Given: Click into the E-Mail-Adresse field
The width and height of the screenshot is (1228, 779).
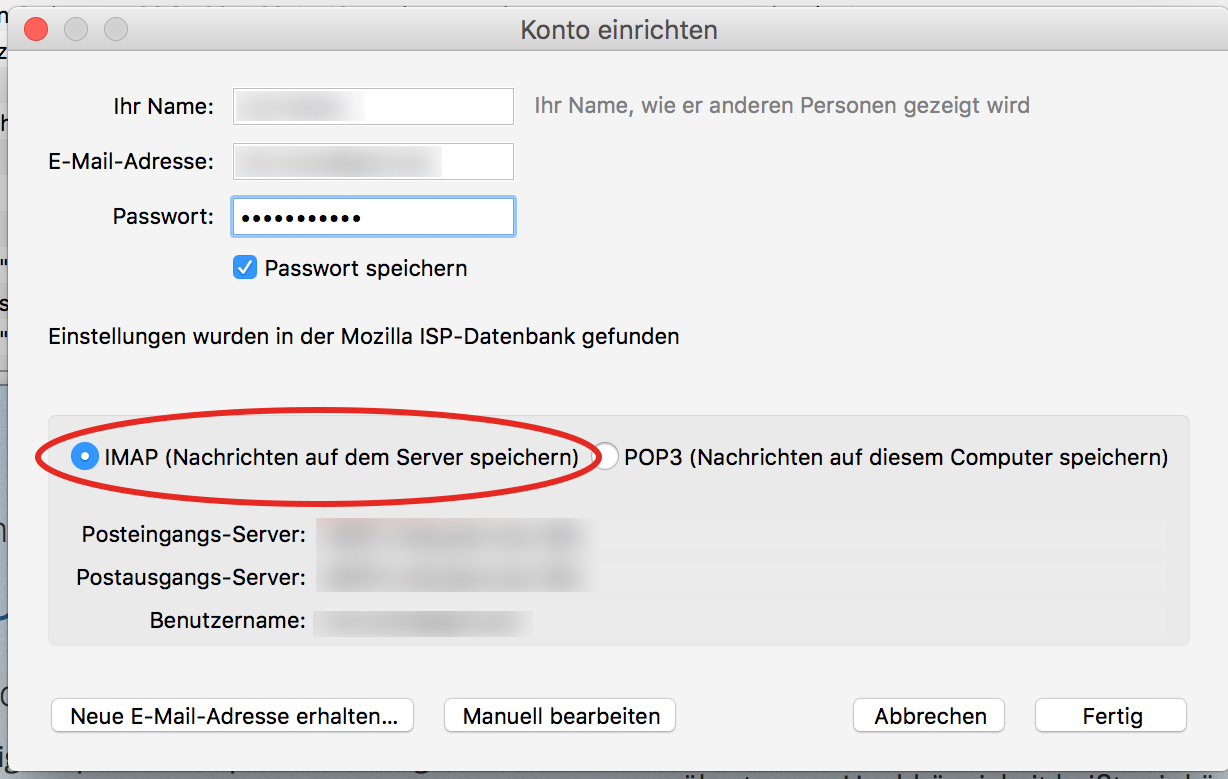Looking at the screenshot, I should (x=372, y=161).
